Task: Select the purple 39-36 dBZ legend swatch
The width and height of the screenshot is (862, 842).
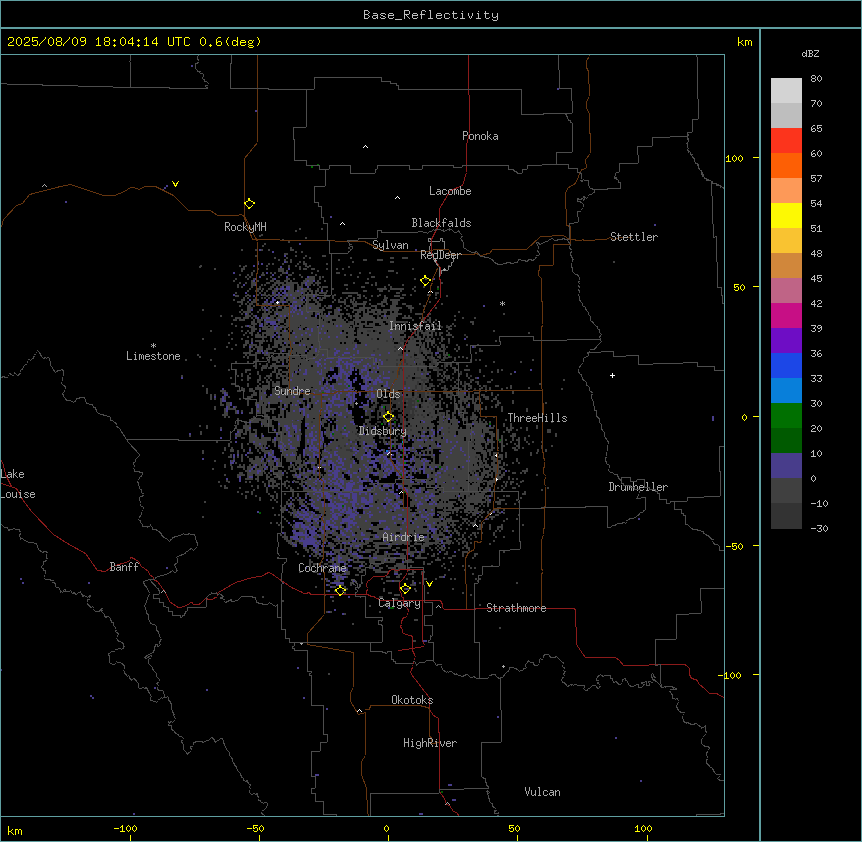Action: click(x=786, y=341)
